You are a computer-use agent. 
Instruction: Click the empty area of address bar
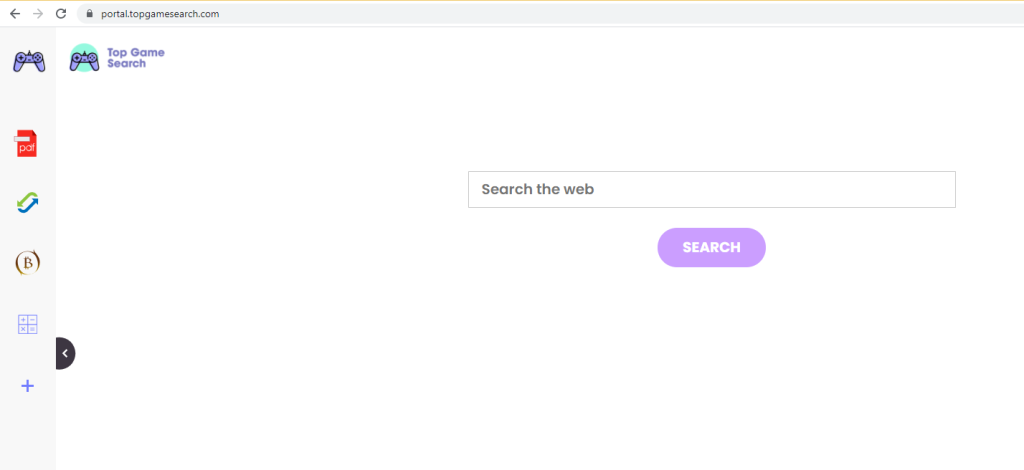(x=620, y=14)
